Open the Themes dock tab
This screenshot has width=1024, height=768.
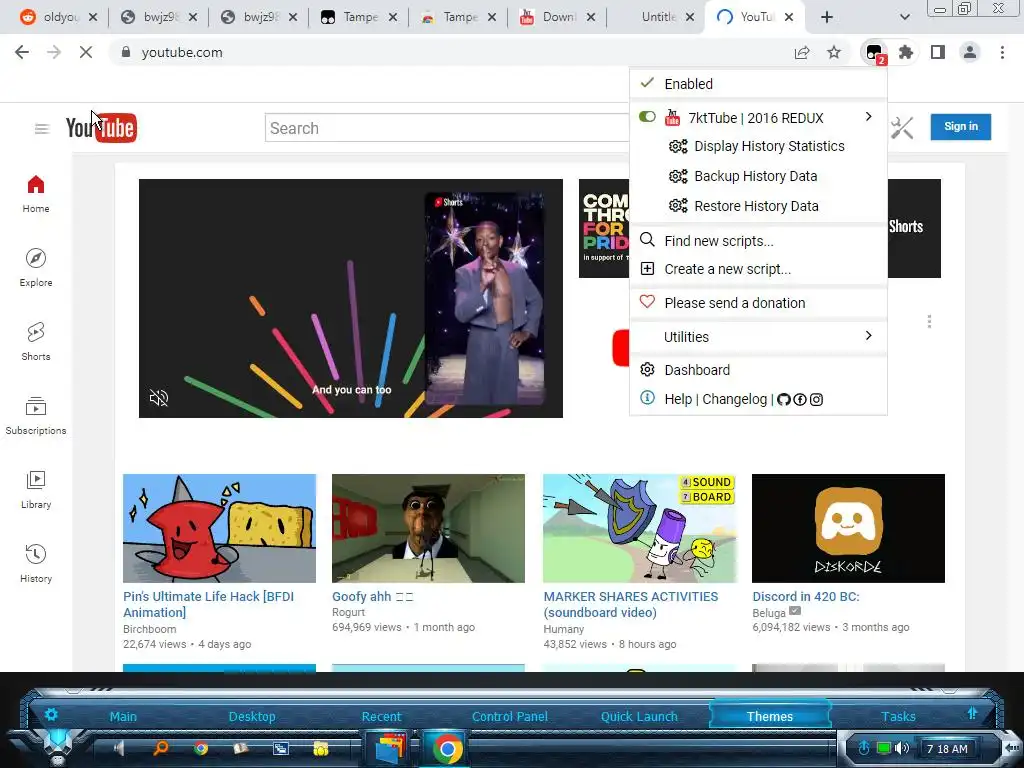770,716
